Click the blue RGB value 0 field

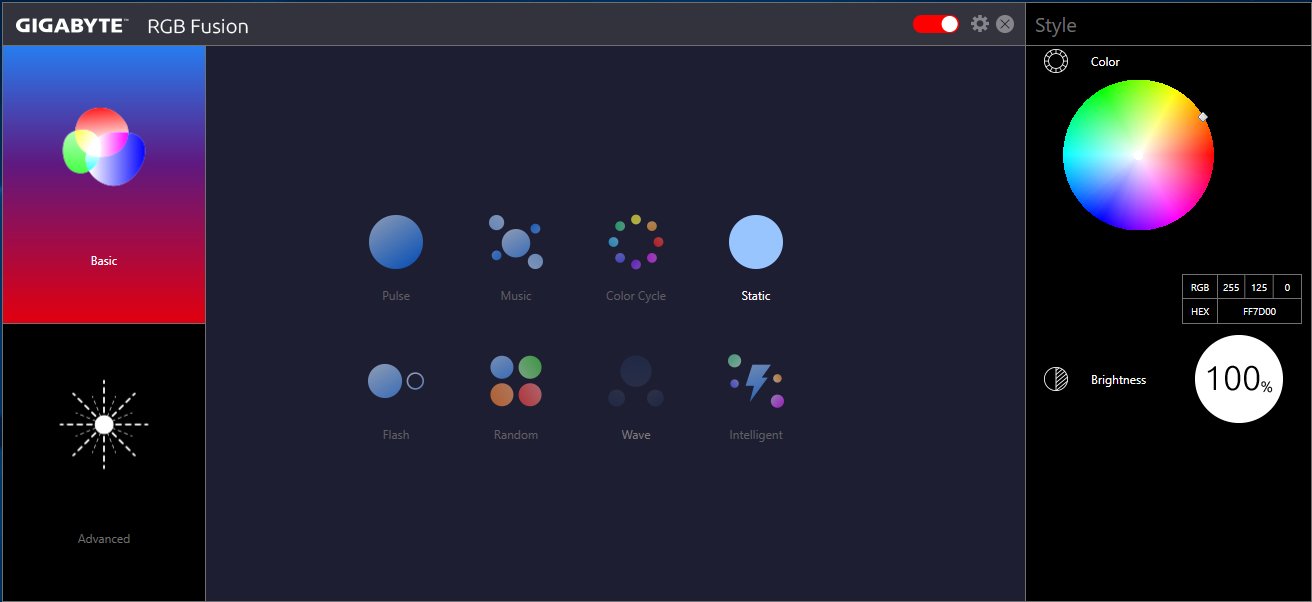1287,287
